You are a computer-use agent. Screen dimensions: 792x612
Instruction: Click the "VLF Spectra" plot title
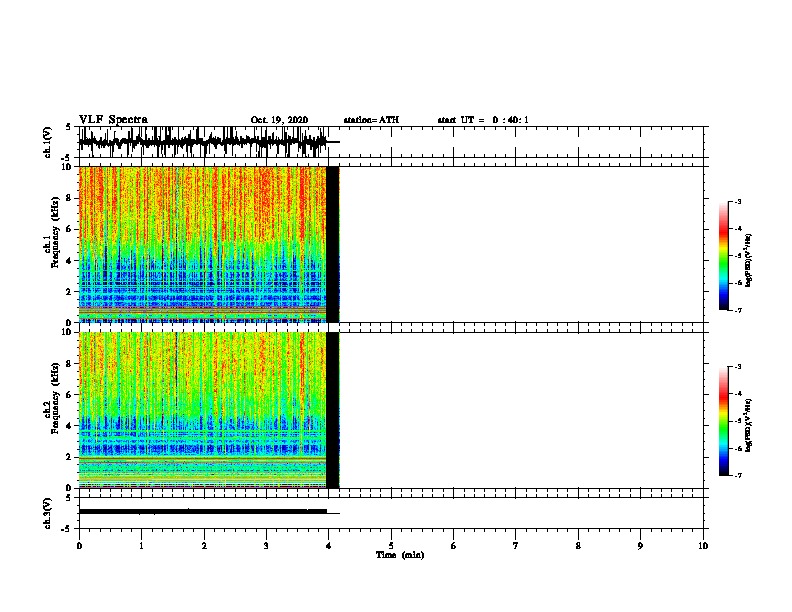click(x=113, y=119)
